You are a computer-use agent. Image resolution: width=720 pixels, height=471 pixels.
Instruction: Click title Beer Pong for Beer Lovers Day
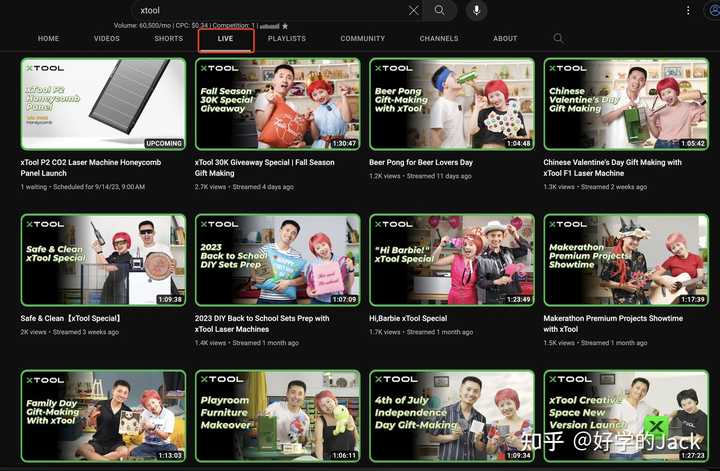pyautogui.click(x=421, y=162)
